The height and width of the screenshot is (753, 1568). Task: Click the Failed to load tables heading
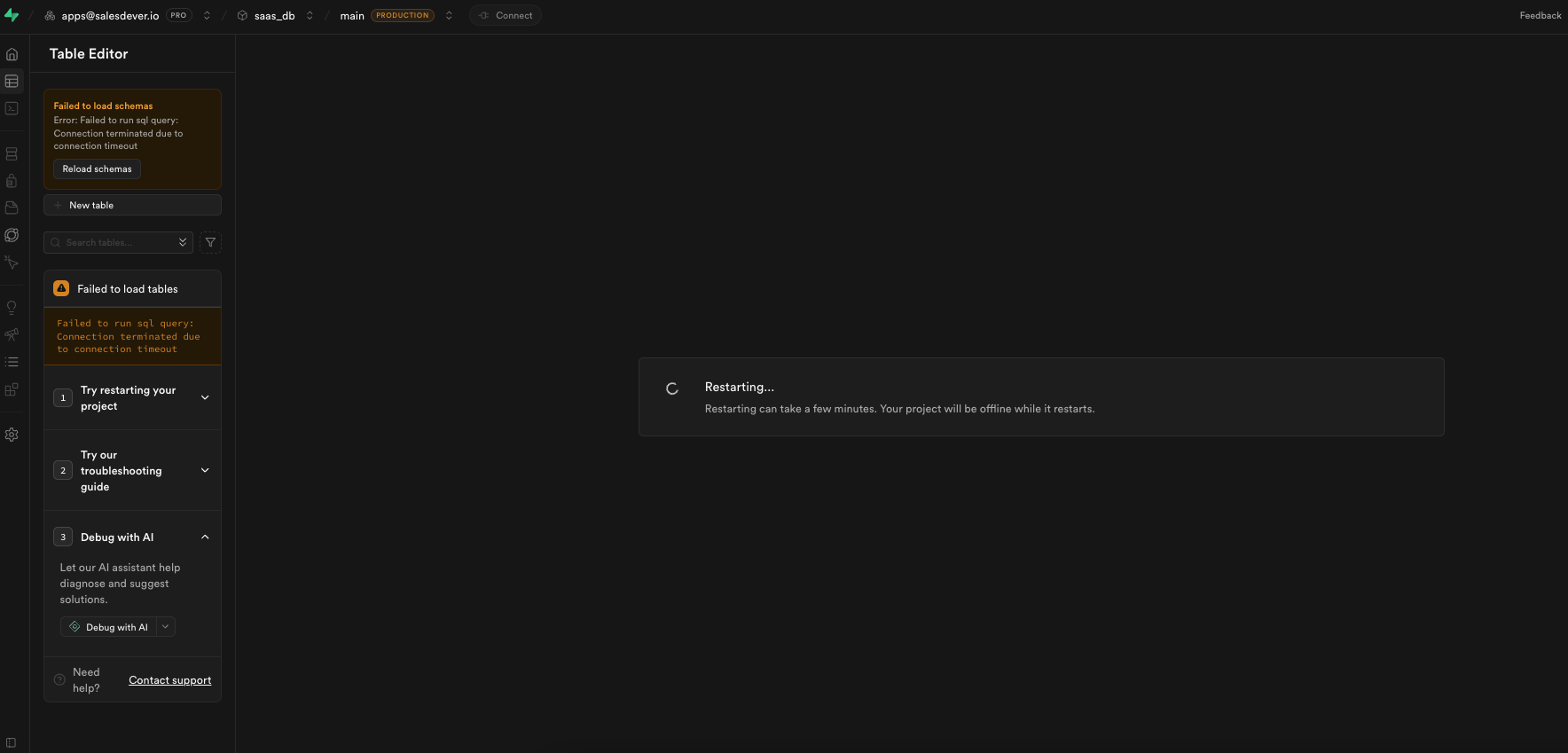pos(128,289)
